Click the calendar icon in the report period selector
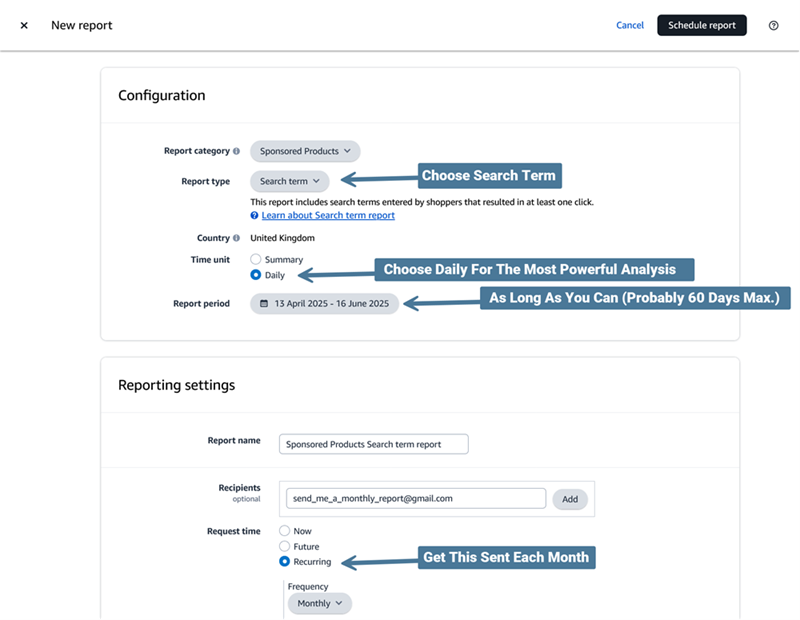Viewport: 800px width, 620px height. 263,303
